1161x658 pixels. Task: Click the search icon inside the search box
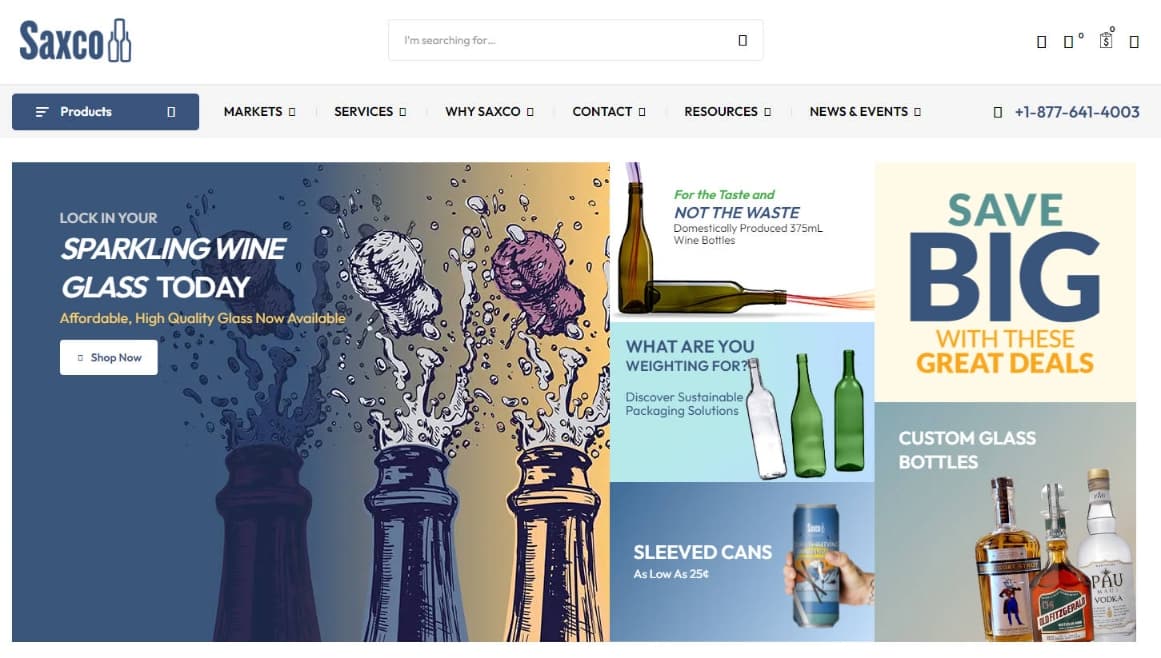click(743, 41)
